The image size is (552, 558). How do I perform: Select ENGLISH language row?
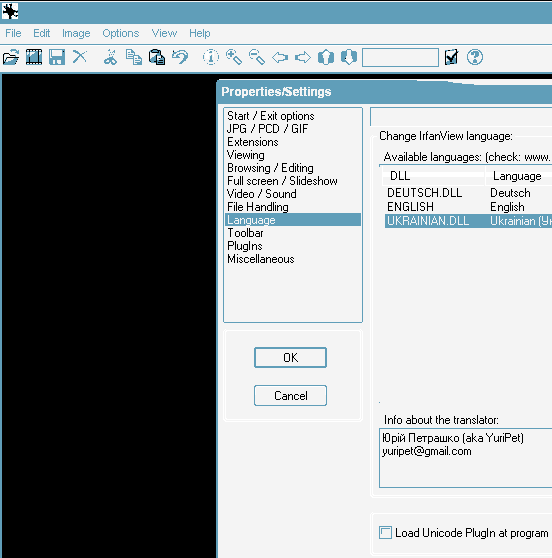click(x=468, y=207)
